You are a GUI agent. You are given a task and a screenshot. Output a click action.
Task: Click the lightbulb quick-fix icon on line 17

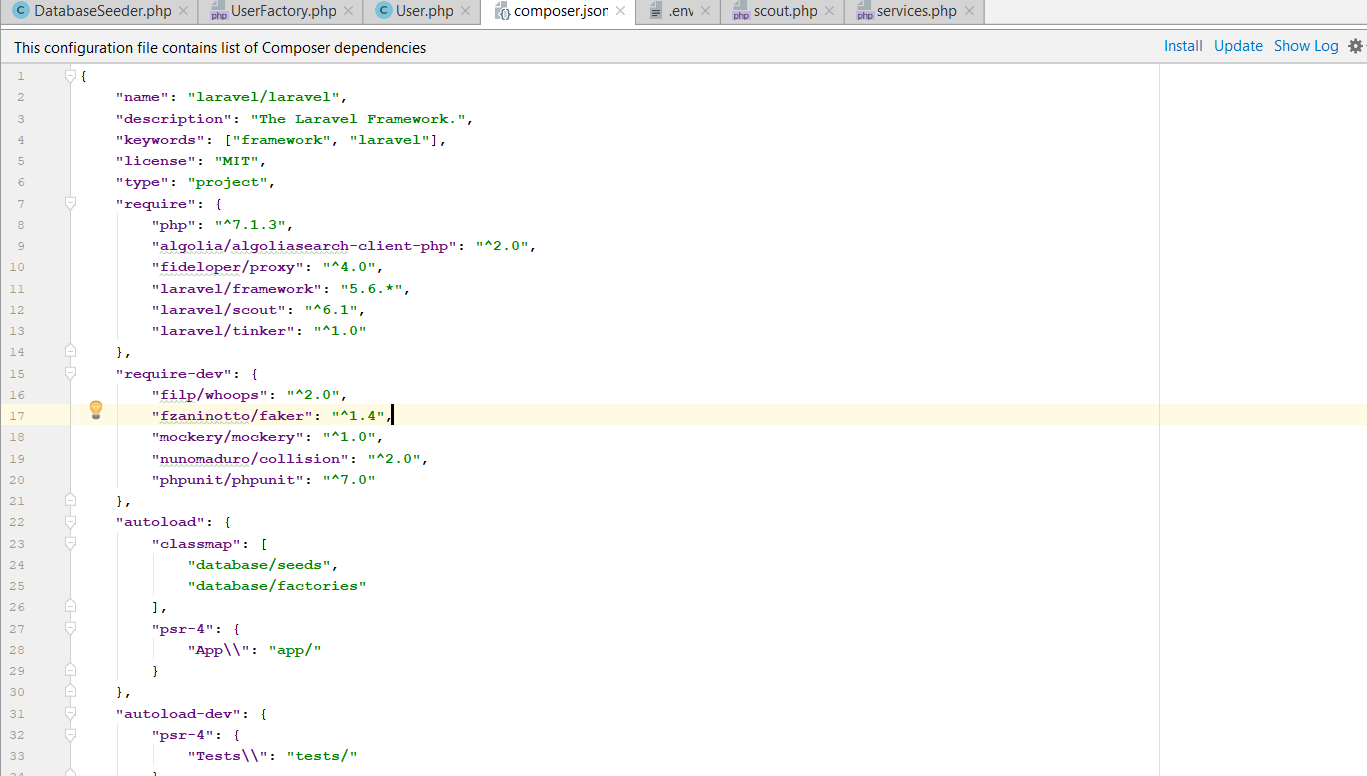pyautogui.click(x=96, y=409)
